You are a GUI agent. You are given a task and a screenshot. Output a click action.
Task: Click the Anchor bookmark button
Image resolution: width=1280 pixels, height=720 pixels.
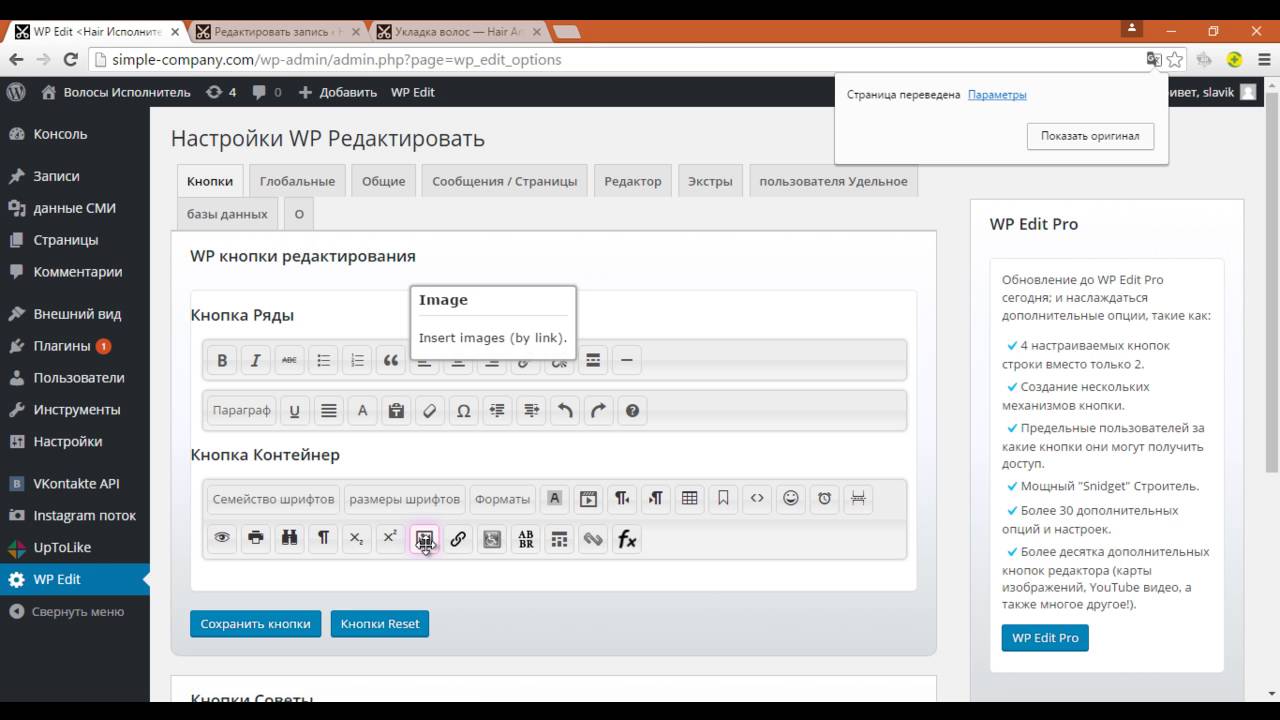click(723, 499)
